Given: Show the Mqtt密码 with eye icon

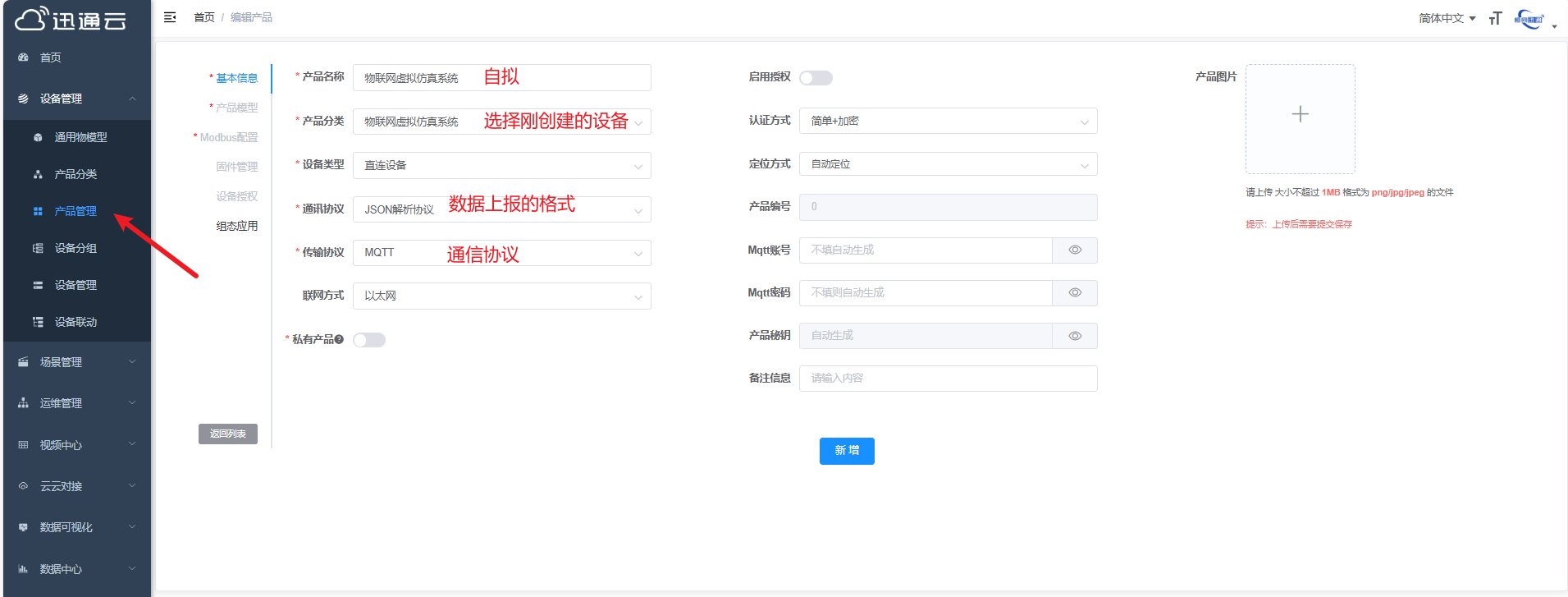Looking at the screenshot, I should click(x=1075, y=293).
